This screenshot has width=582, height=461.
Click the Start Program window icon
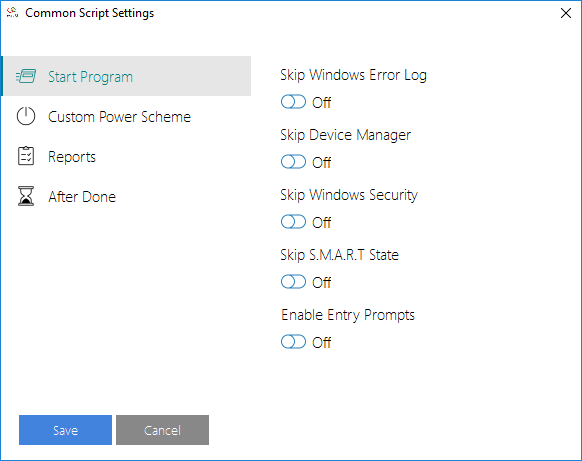coord(26,76)
